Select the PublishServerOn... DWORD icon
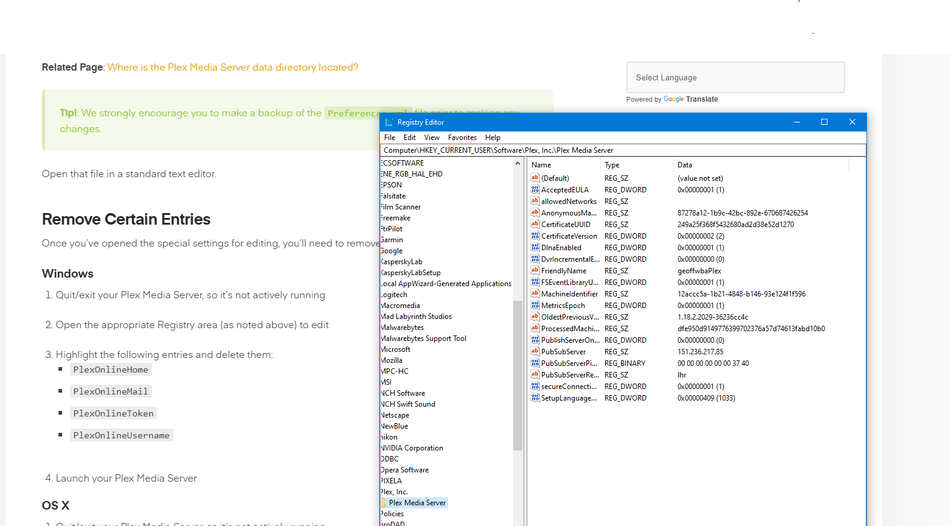The width and height of the screenshot is (951, 526). 535,340
